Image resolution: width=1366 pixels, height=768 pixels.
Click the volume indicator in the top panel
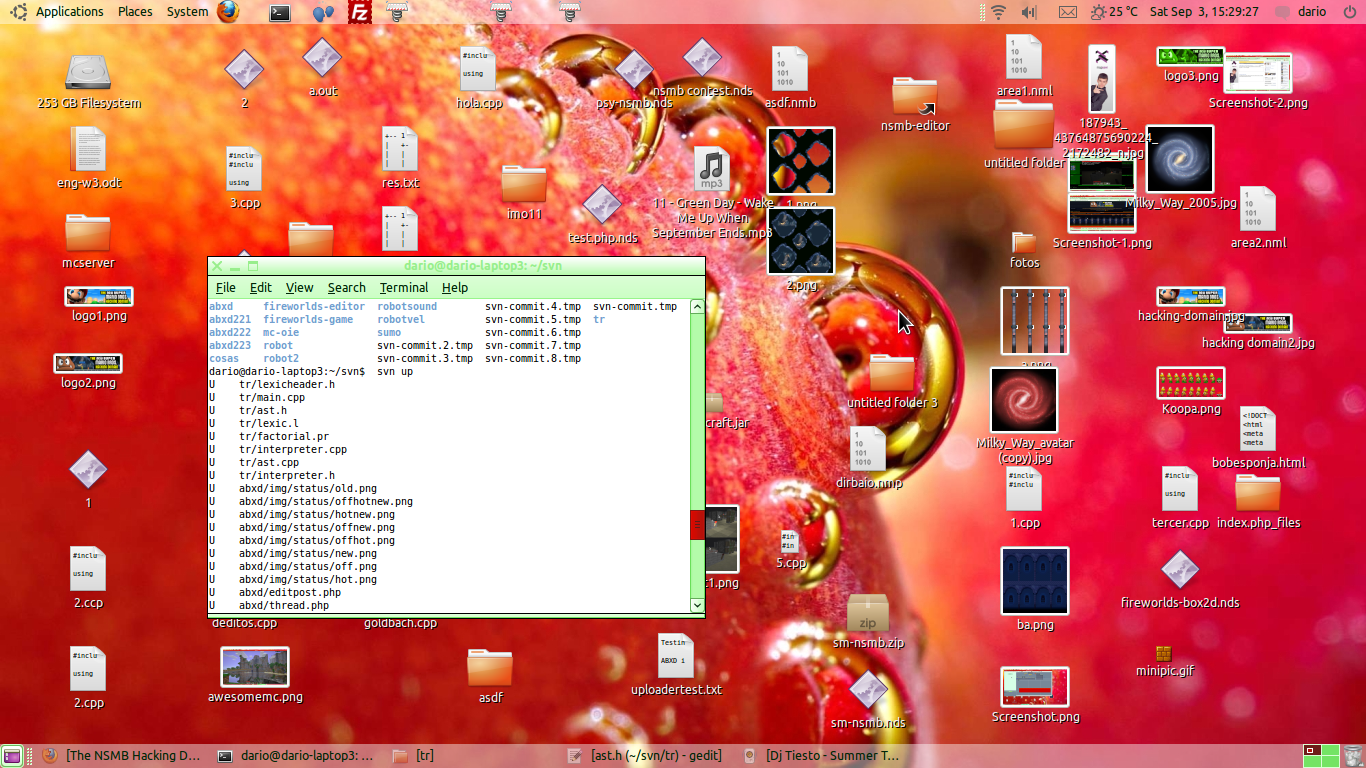point(1029,12)
